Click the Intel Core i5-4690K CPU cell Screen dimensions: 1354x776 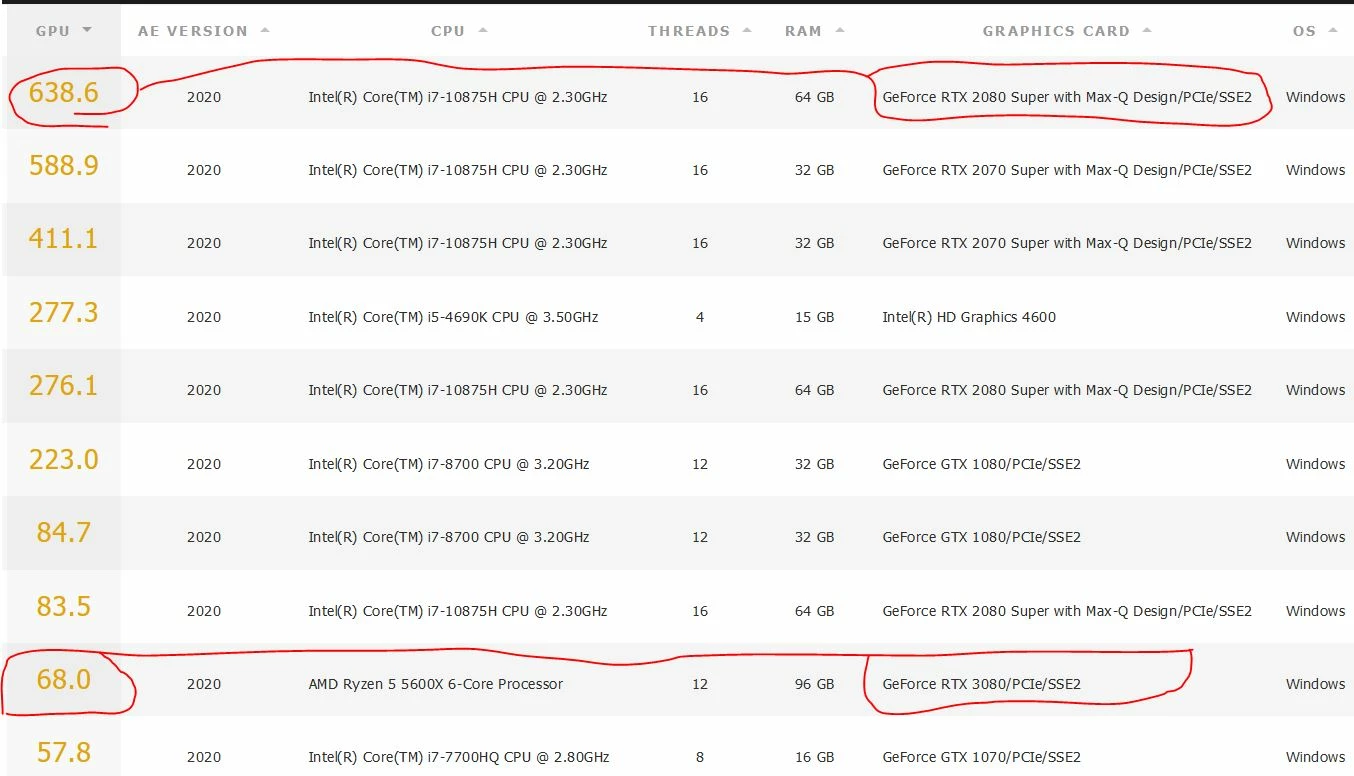pos(453,317)
